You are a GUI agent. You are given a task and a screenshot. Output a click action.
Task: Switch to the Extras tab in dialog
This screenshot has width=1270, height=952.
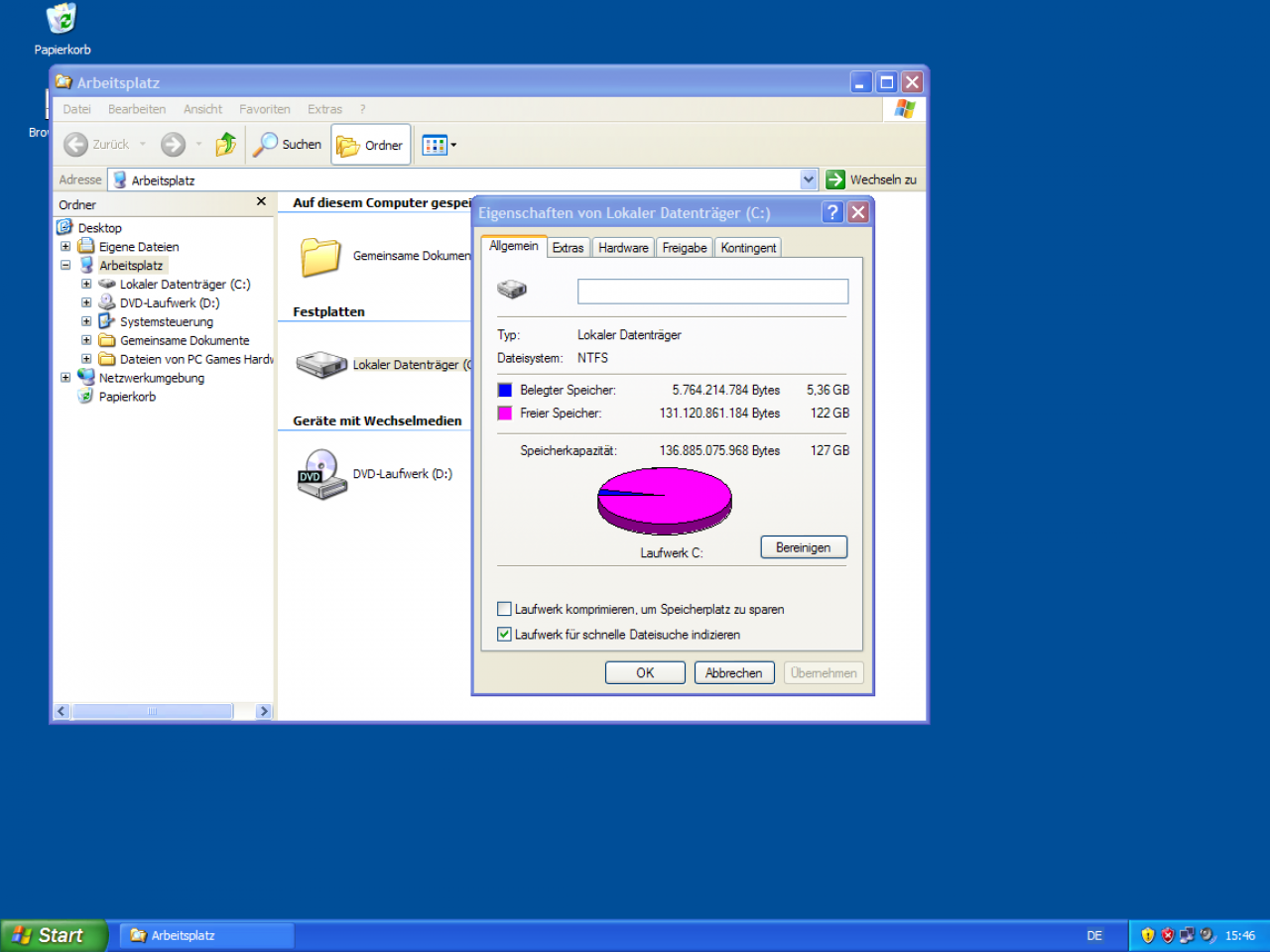coord(568,248)
